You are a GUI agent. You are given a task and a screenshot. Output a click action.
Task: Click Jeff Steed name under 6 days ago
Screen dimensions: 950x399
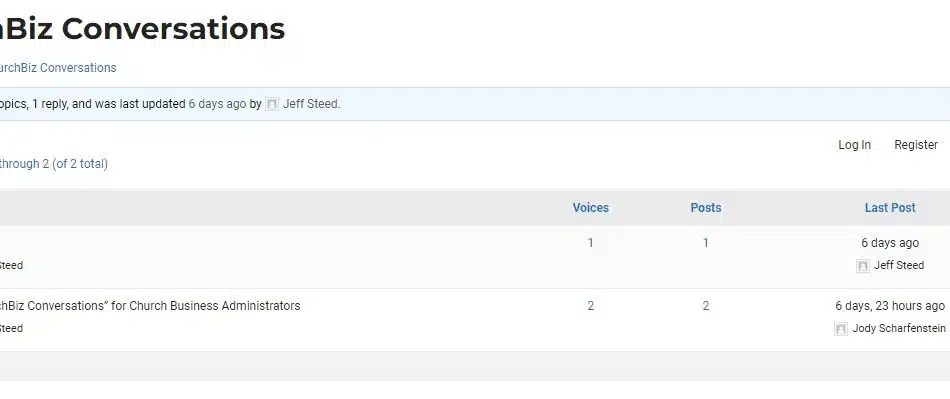(x=899, y=265)
